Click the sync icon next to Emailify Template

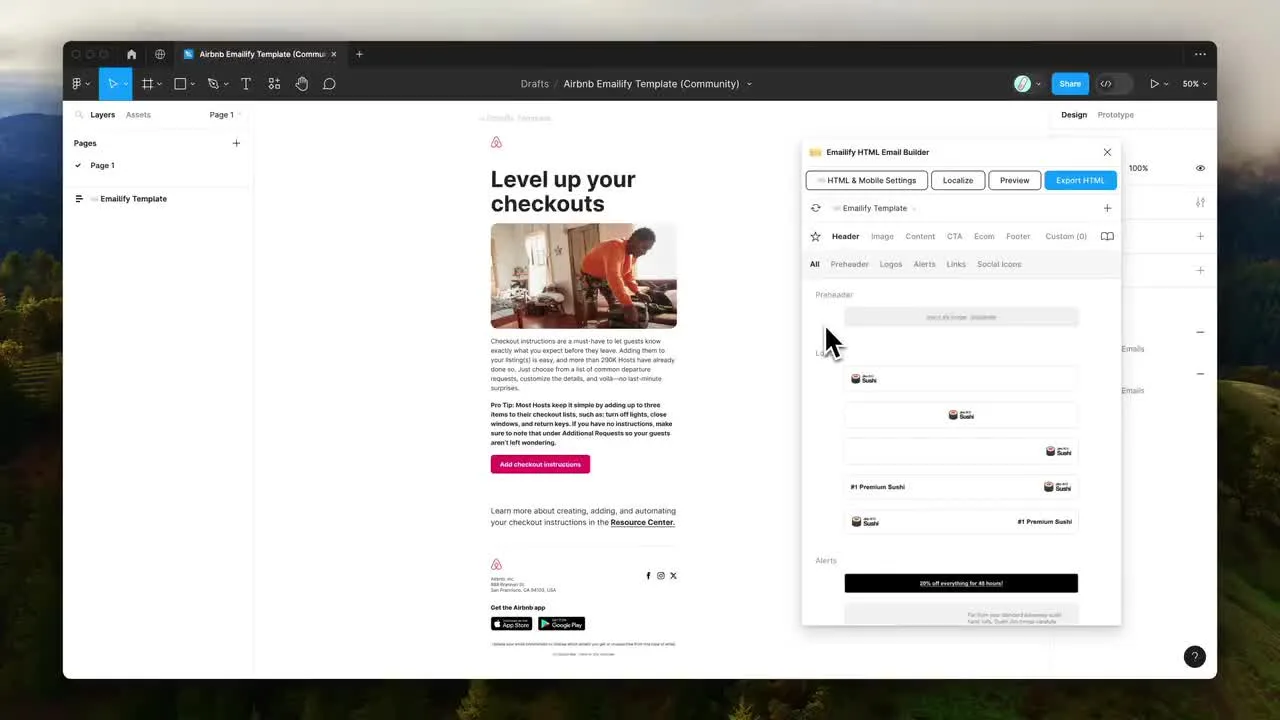[x=816, y=208]
